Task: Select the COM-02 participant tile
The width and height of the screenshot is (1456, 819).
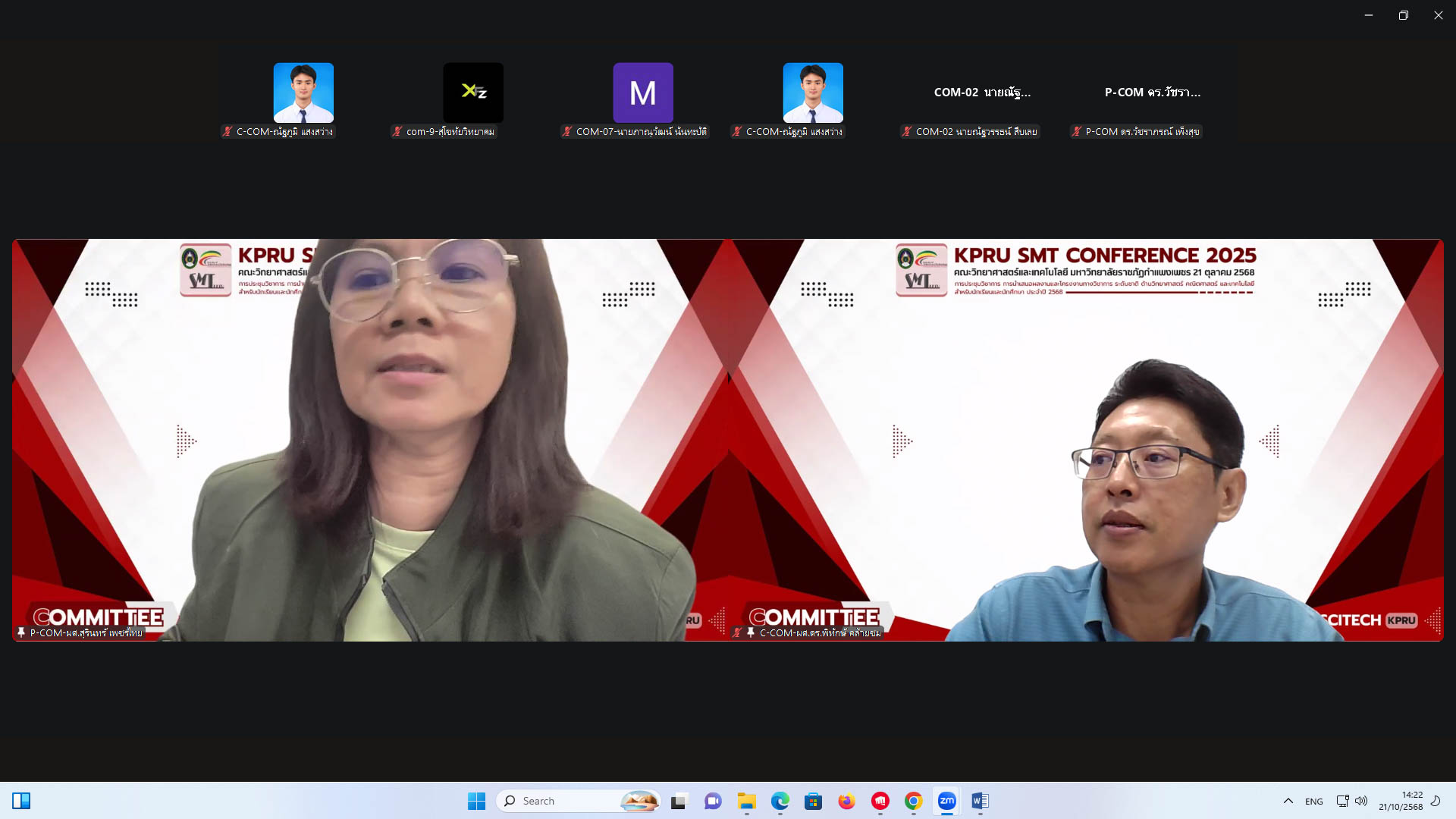Action: [x=982, y=93]
